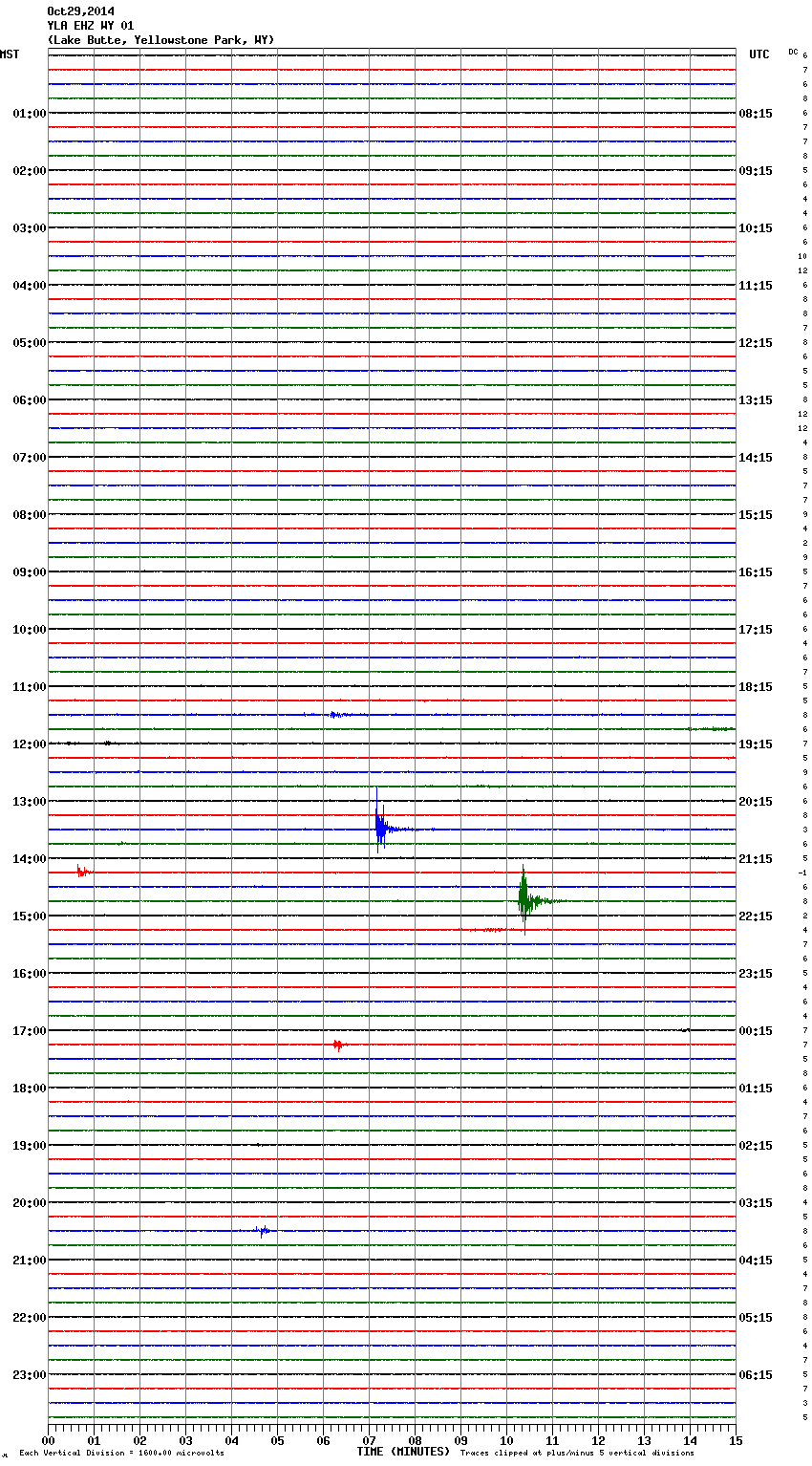Click the 10:15 UTC time label
This screenshot has height=1466, width=812.
tap(756, 228)
